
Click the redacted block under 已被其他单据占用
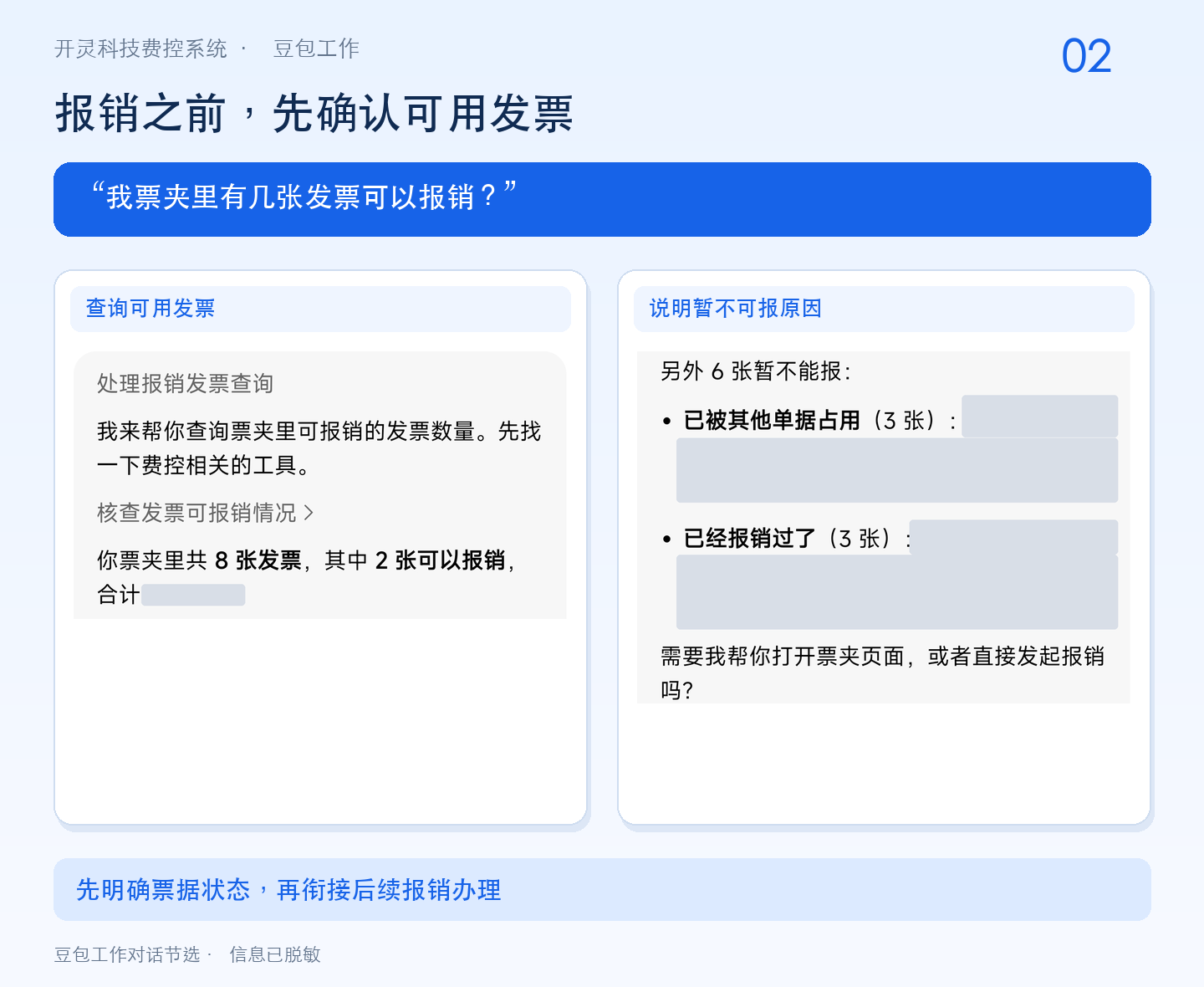(897, 470)
